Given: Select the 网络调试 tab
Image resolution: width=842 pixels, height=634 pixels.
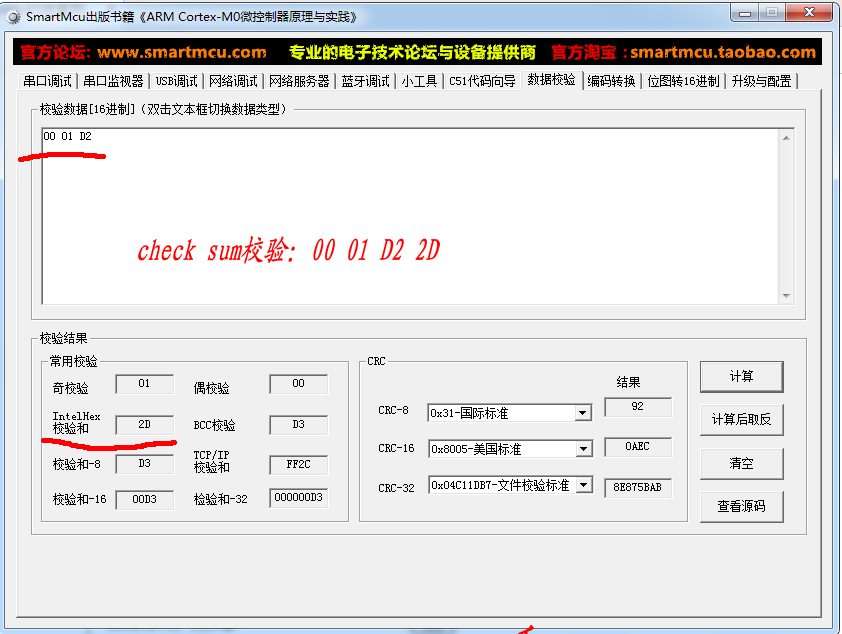Looking at the screenshot, I should 233,81.
